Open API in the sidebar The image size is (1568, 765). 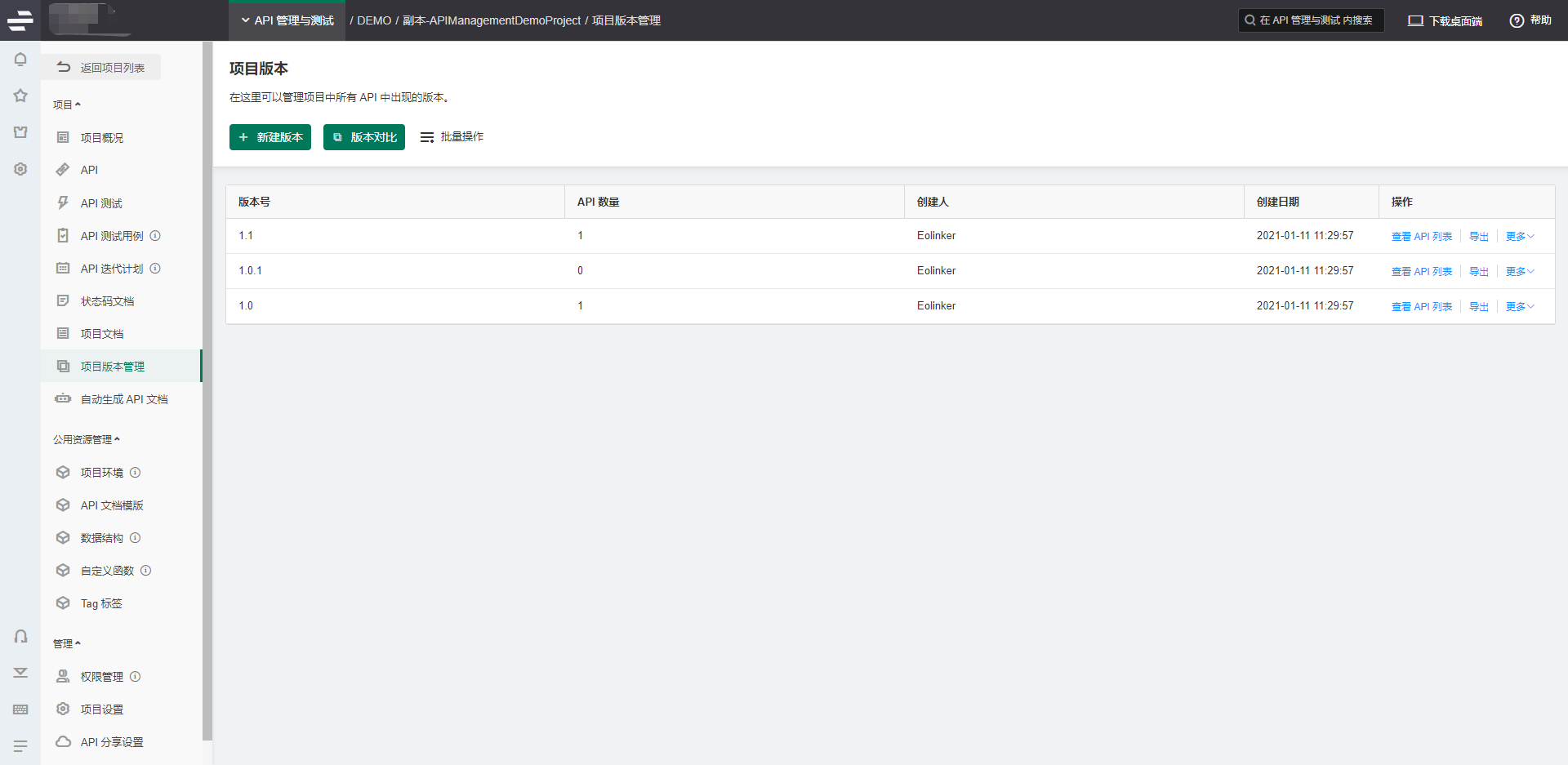click(x=121, y=171)
